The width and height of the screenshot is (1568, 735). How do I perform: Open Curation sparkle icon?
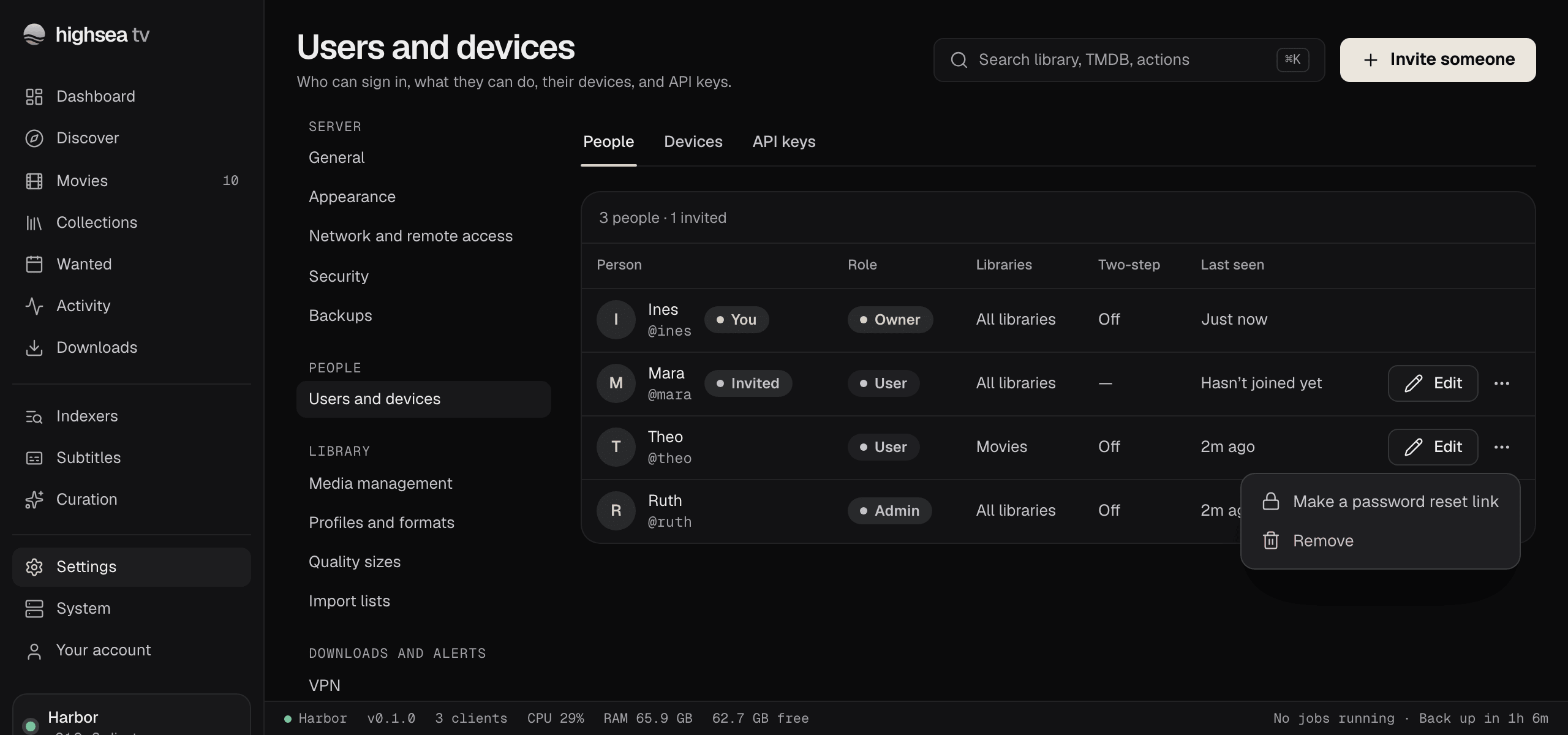tap(34, 500)
